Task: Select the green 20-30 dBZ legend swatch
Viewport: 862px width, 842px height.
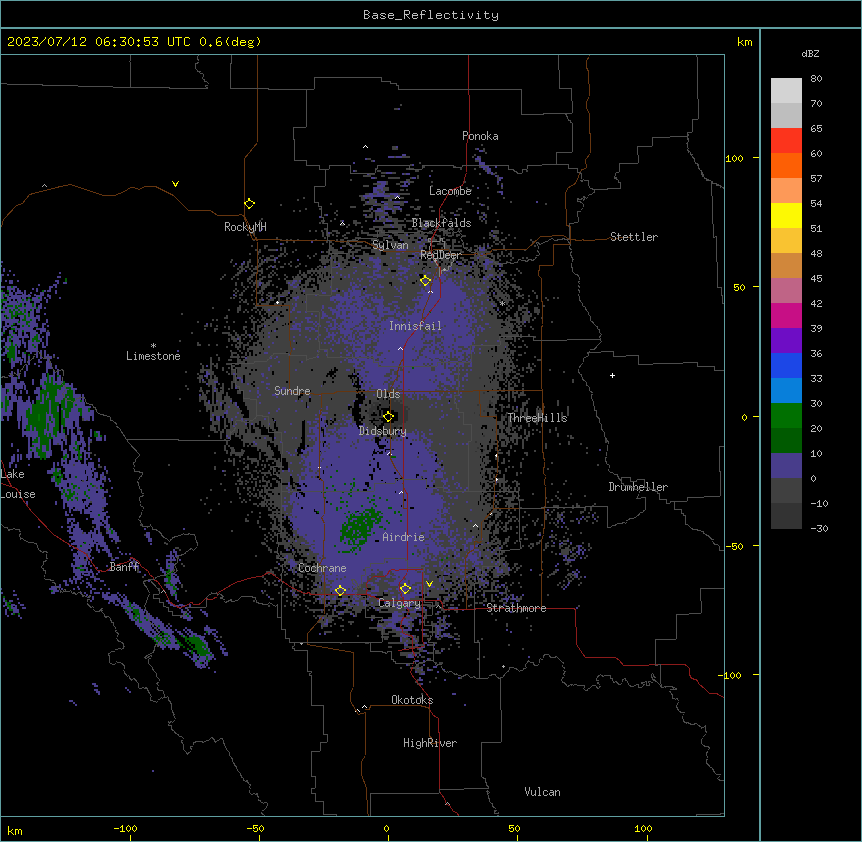Action: [x=786, y=416]
